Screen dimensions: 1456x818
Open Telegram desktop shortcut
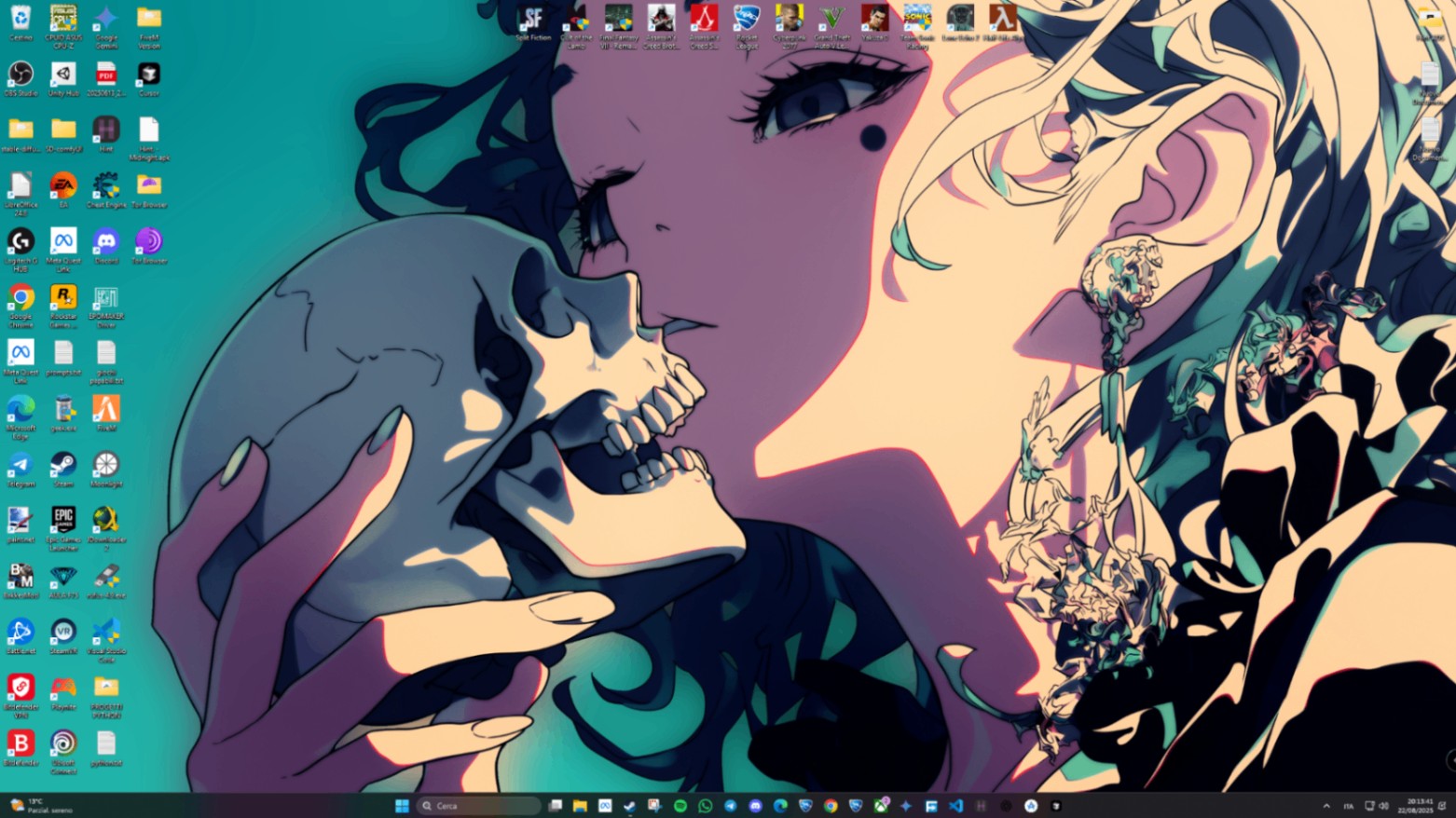click(21, 470)
